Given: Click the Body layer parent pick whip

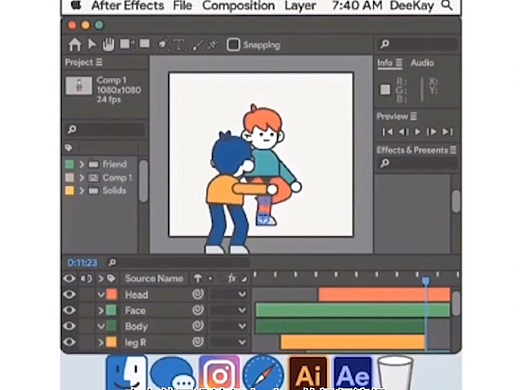Looking at the screenshot, I should pos(198,326).
